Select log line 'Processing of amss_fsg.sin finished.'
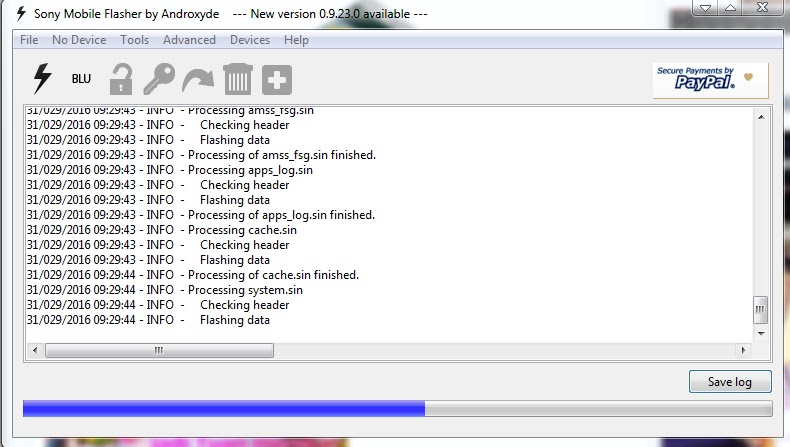The height and width of the screenshot is (447, 790). [x=201, y=155]
